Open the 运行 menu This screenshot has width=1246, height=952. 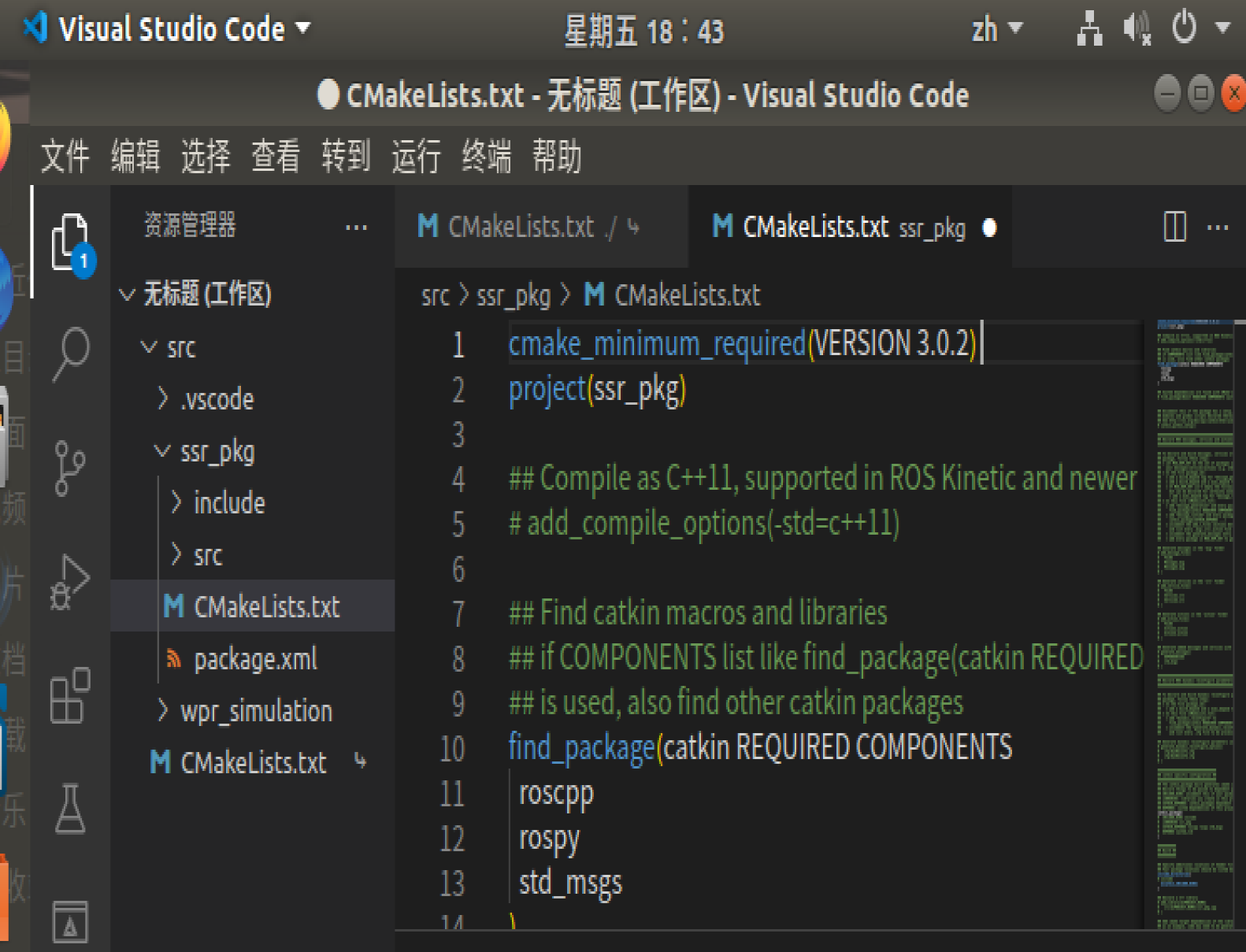(x=416, y=155)
